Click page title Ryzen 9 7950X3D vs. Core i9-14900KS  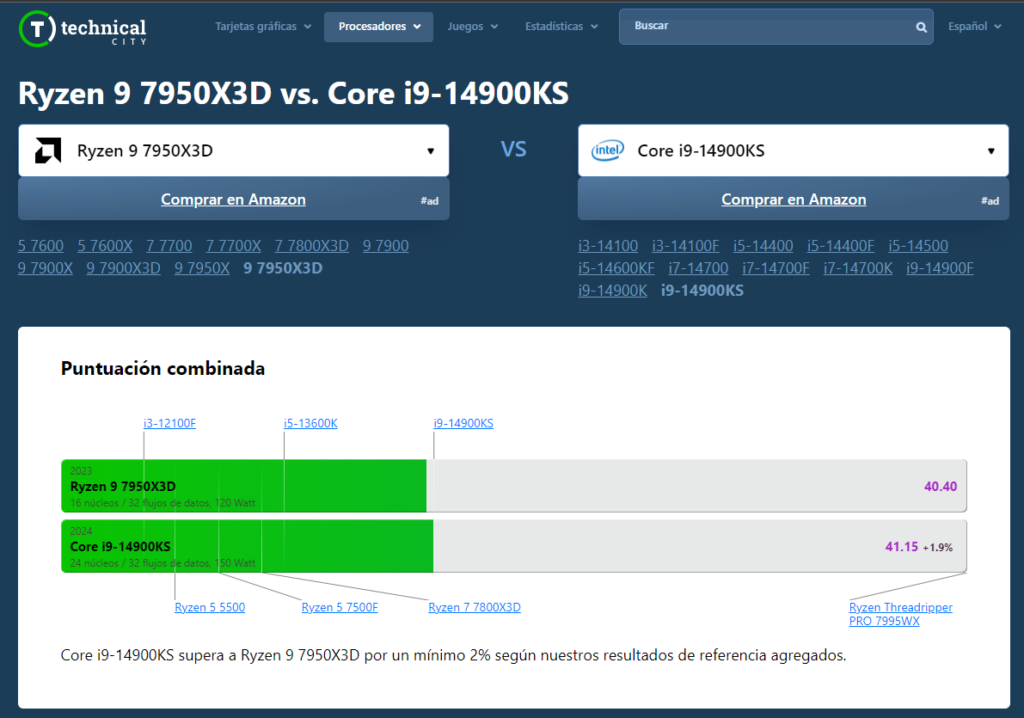(293, 93)
